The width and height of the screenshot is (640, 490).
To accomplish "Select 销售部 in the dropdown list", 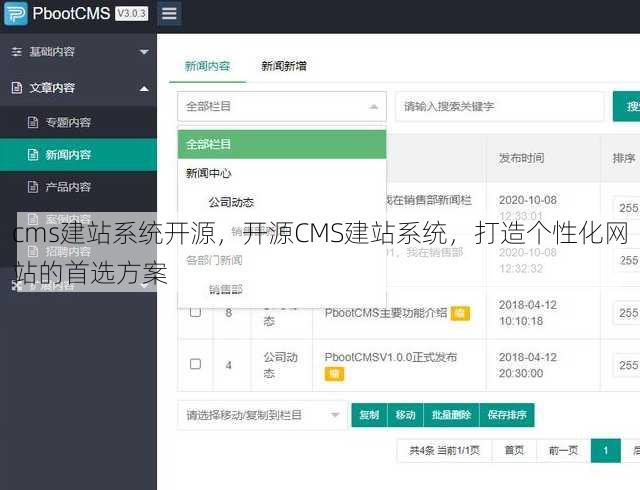I will click(282, 290).
